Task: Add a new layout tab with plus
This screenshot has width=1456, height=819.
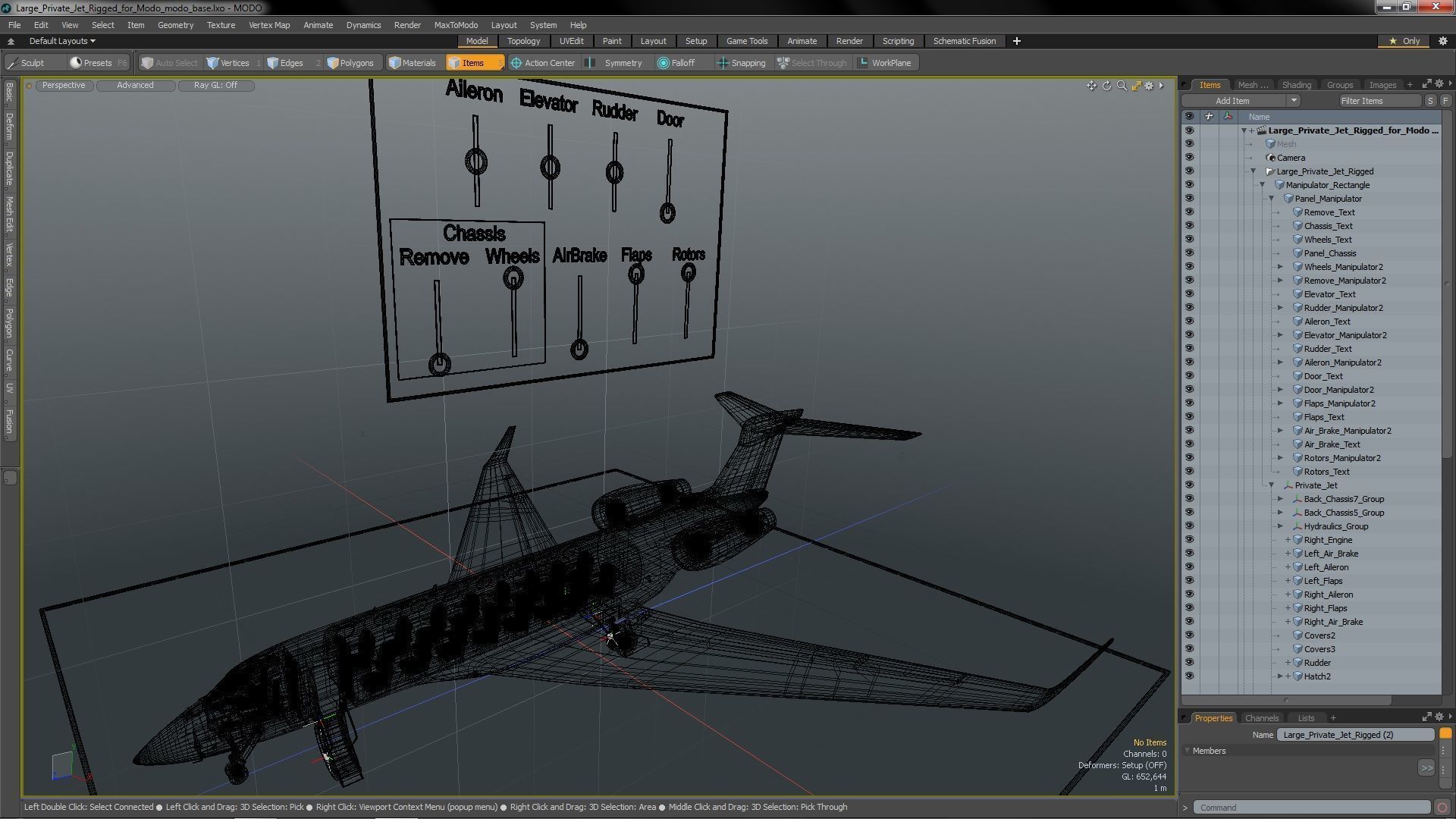Action: point(1017,41)
